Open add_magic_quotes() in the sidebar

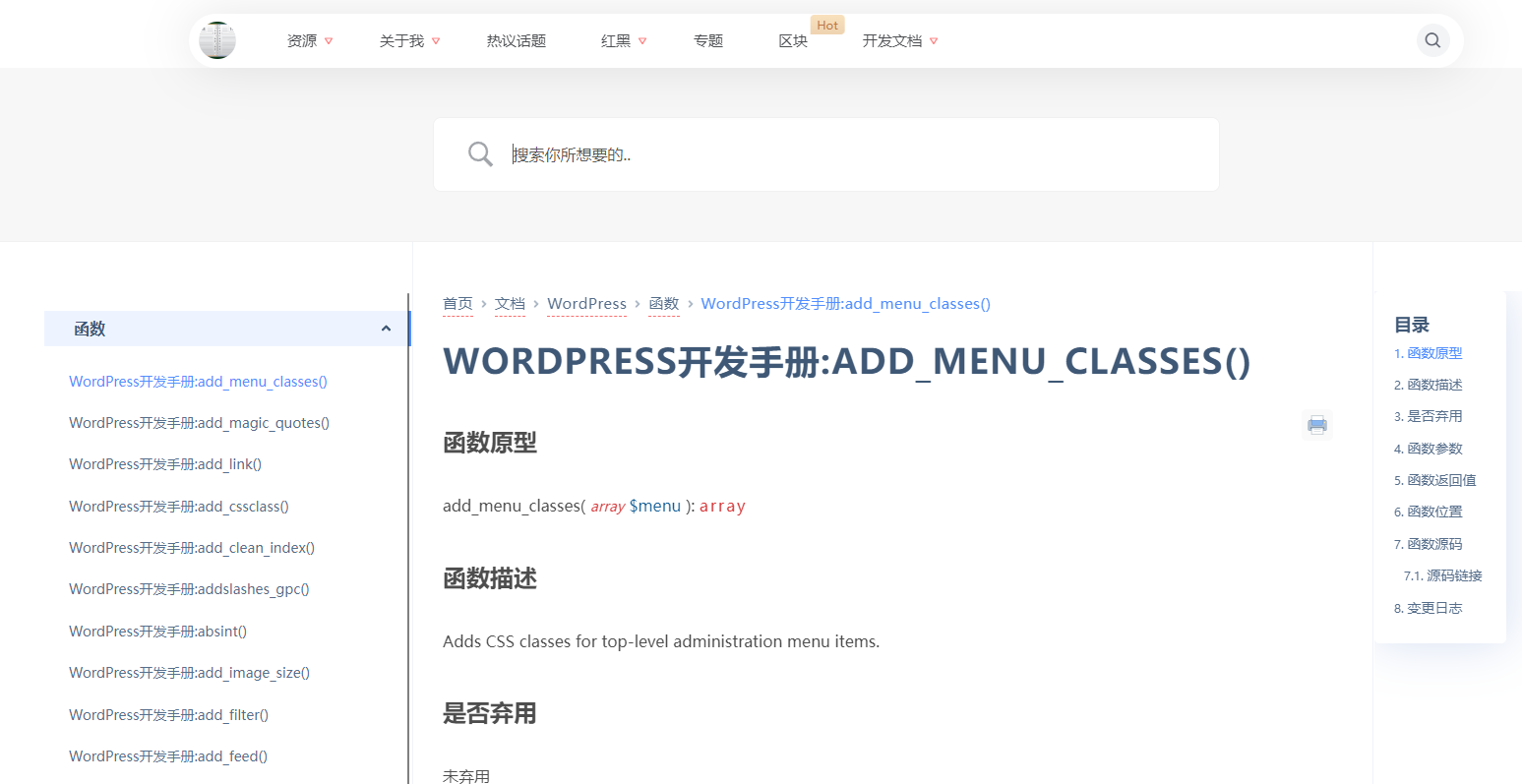(199, 423)
